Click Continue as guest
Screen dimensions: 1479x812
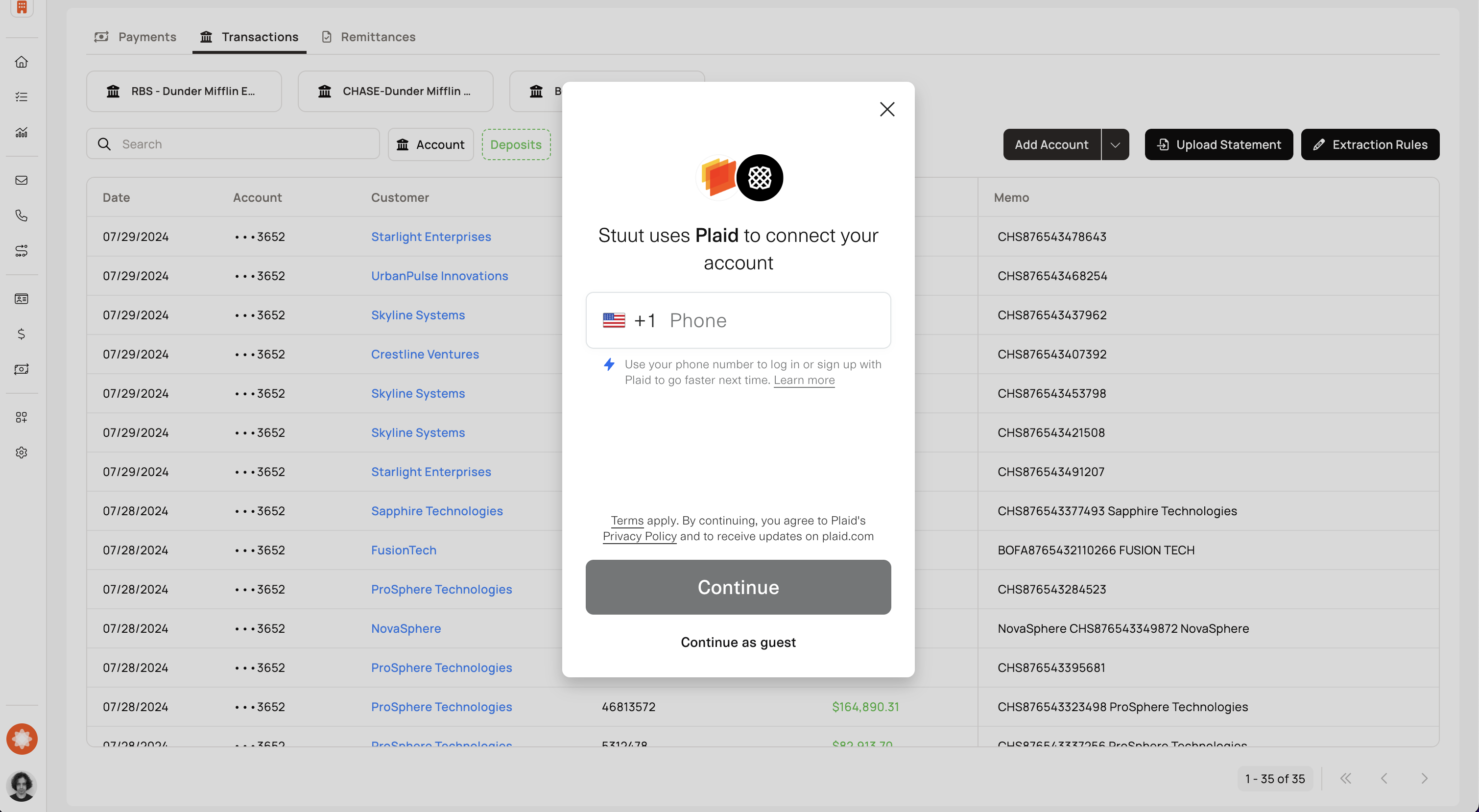[x=738, y=642]
